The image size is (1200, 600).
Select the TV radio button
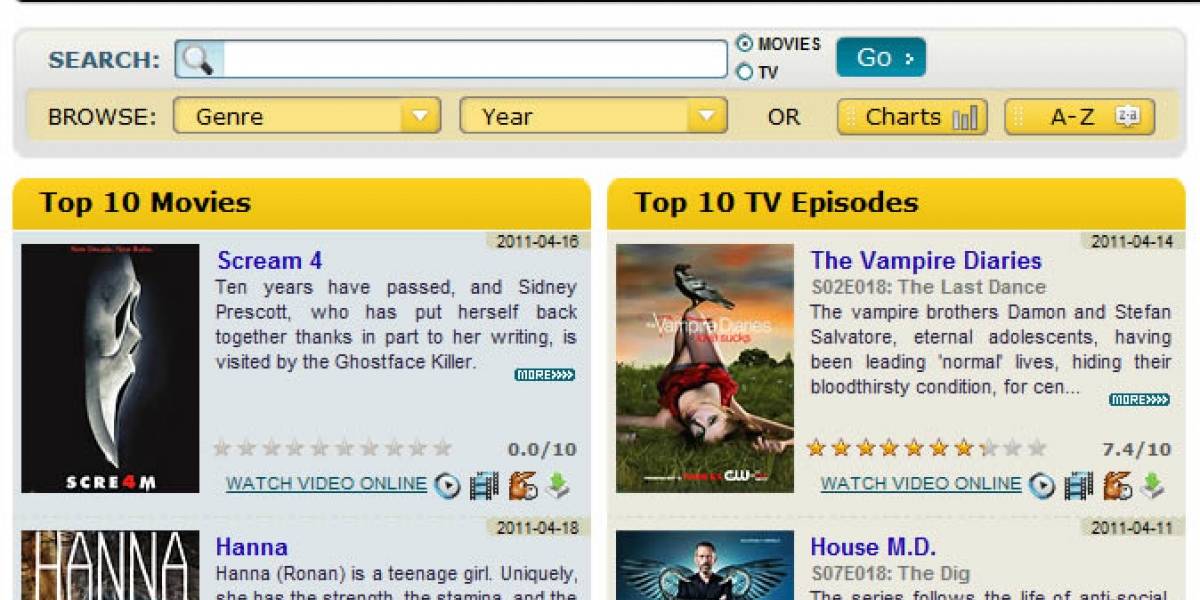[x=745, y=72]
